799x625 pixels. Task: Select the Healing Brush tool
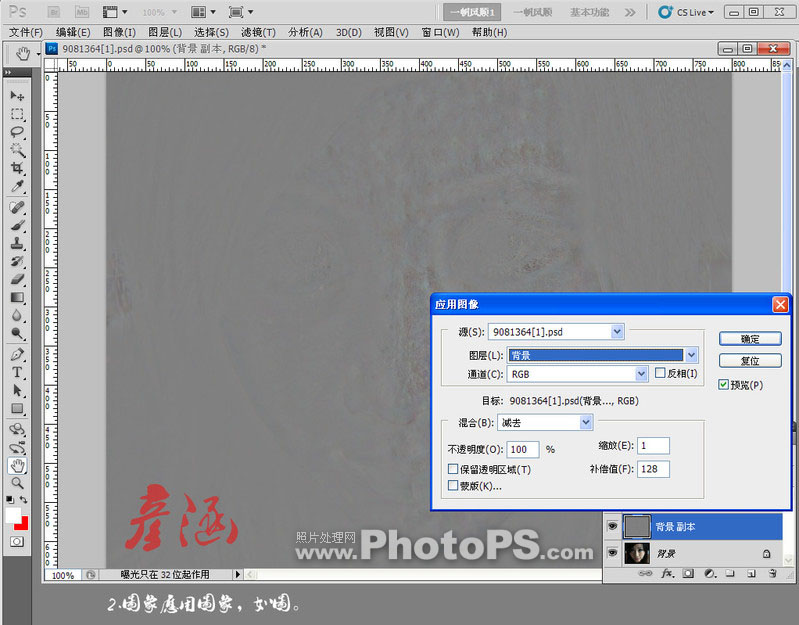(17, 207)
